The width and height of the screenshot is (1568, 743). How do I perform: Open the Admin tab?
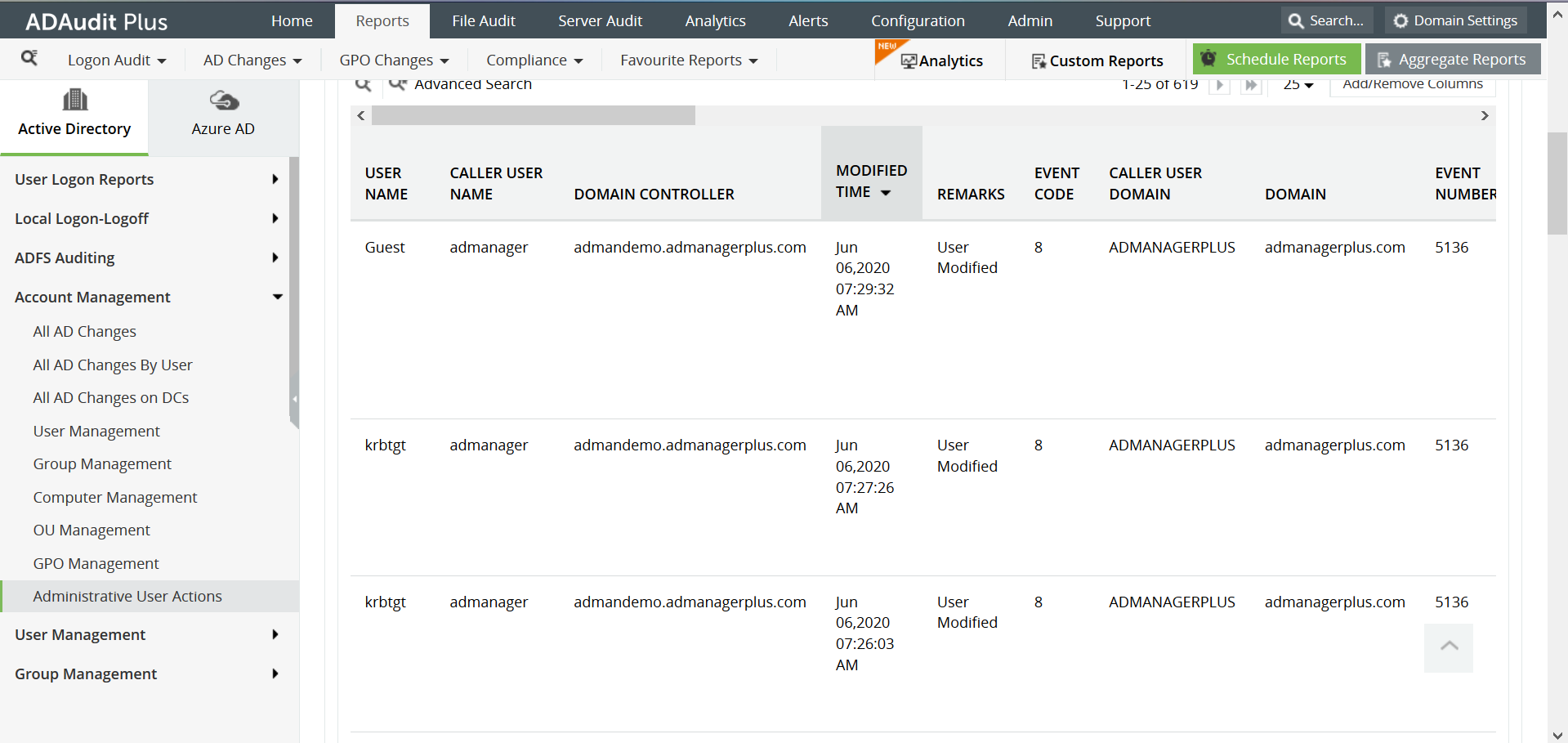[x=1030, y=21]
